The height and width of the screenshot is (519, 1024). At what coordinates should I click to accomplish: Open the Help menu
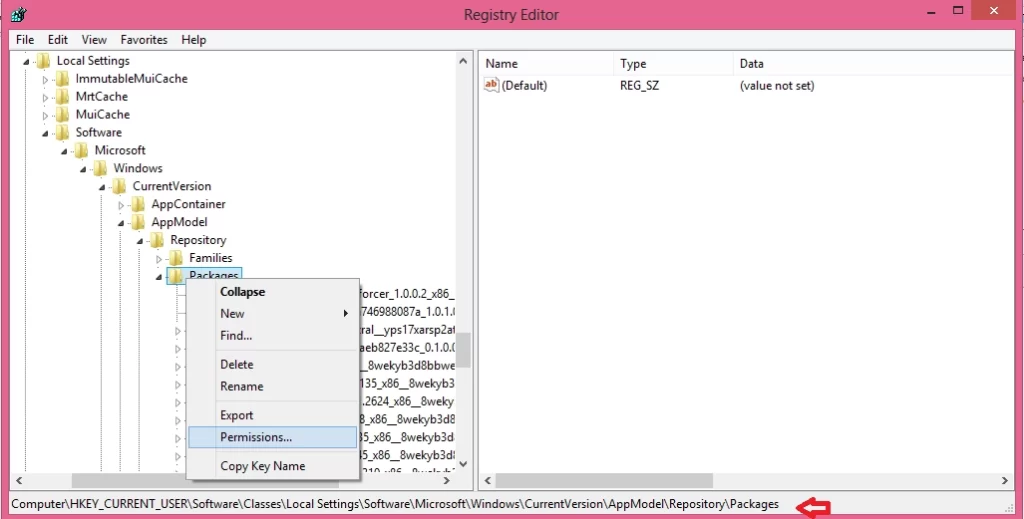194,40
